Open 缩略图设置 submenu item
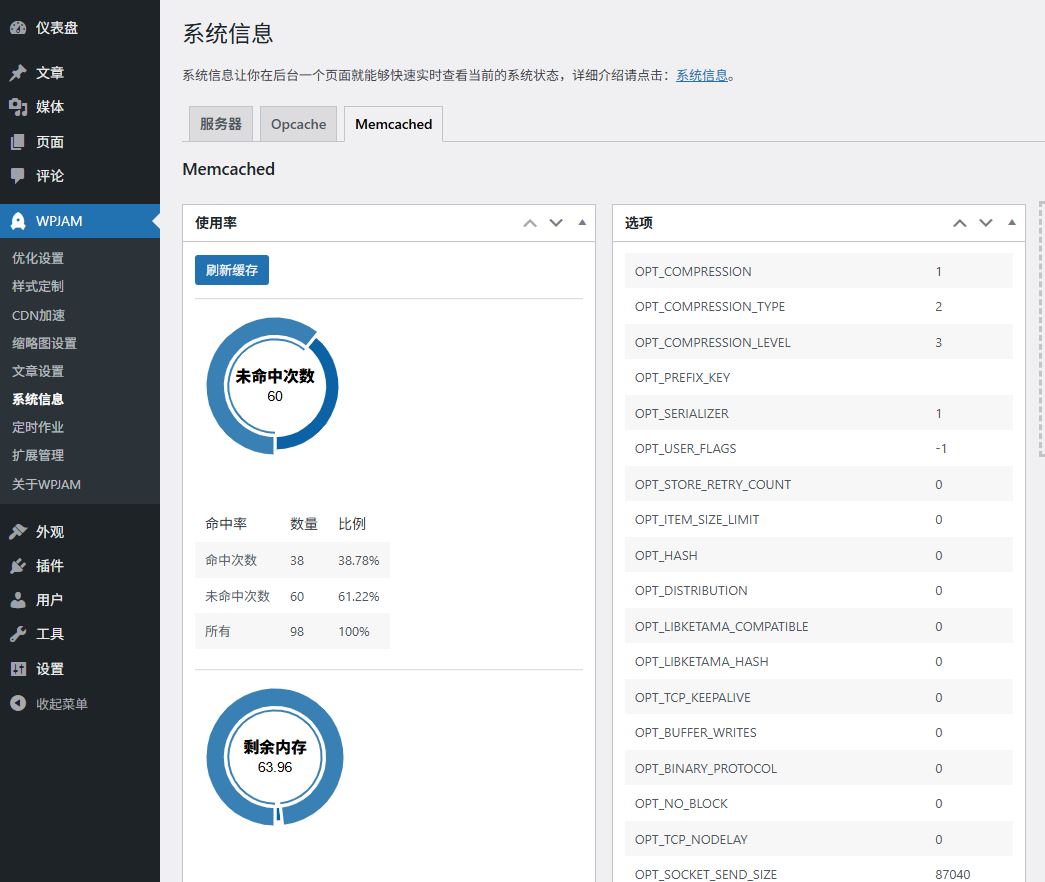This screenshot has width=1045, height=882. (x=45, y=343)
